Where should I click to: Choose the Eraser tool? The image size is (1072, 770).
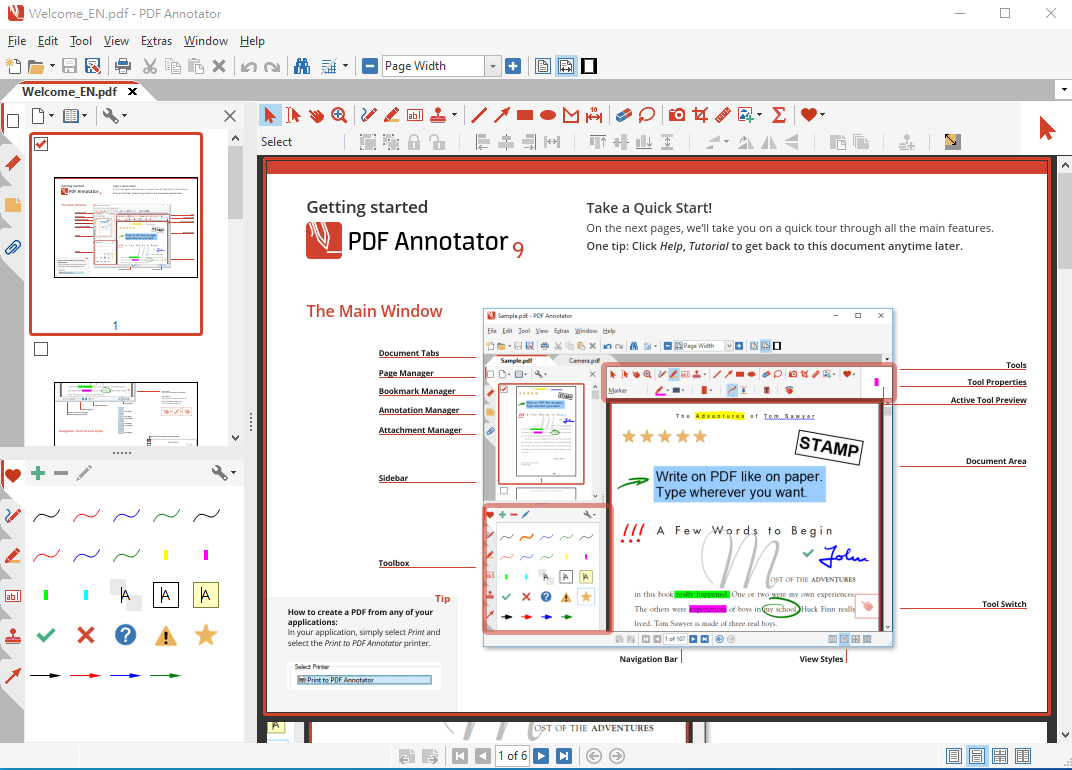(x=623, y=115)
